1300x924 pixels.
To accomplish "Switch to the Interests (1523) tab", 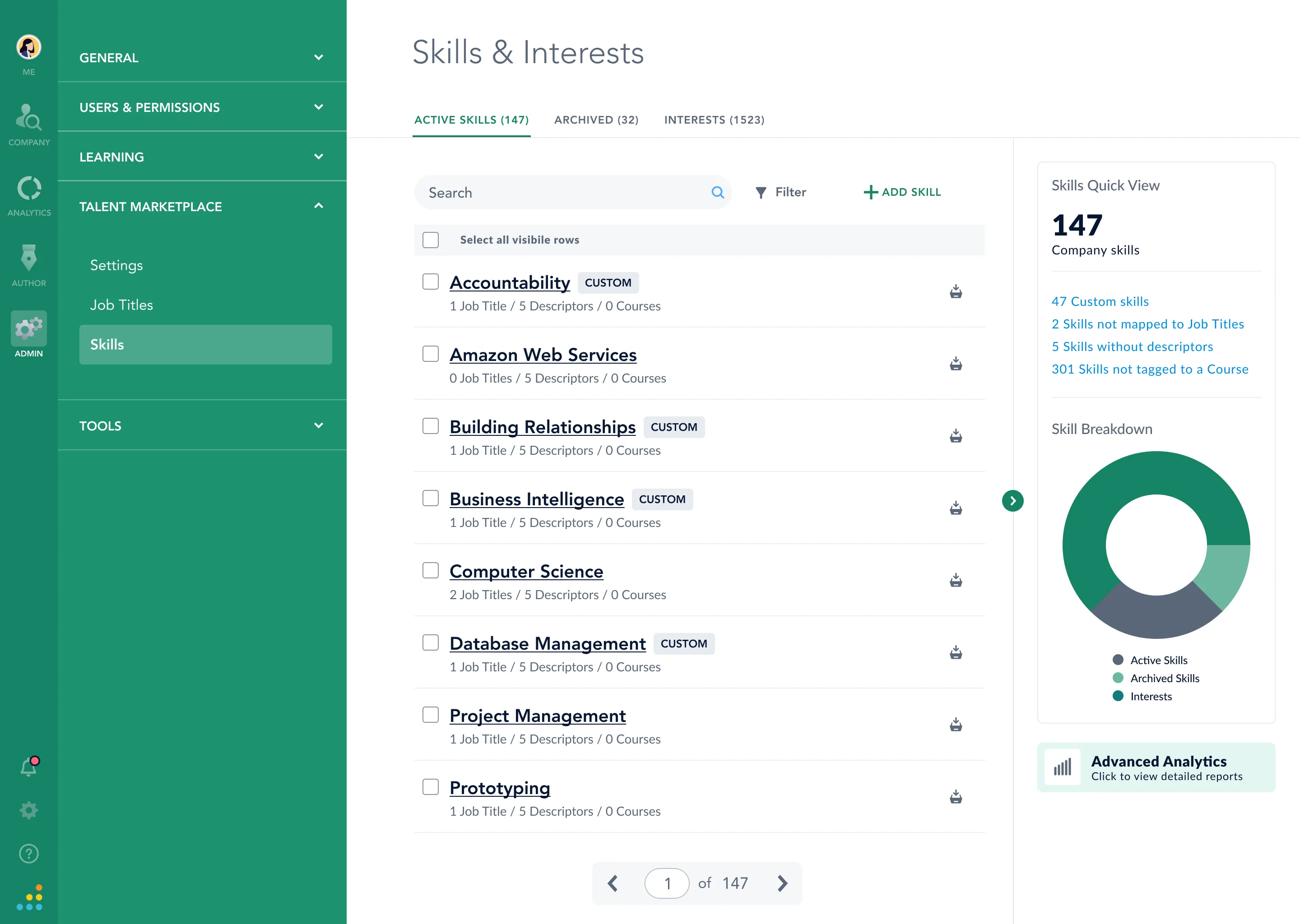I will [x=714, y=120].
